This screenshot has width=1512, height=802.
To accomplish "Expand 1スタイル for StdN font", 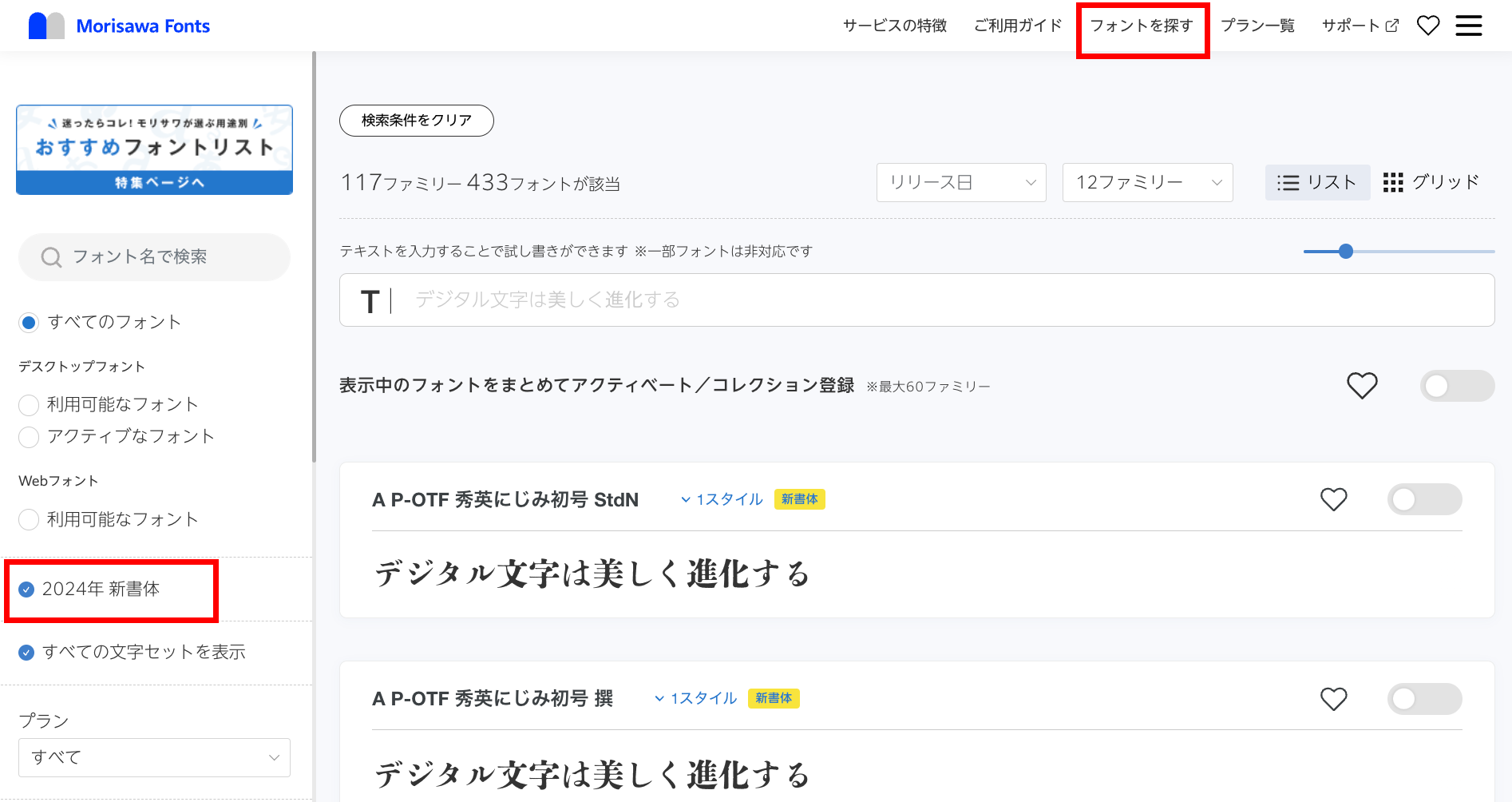I will (722, 499).
